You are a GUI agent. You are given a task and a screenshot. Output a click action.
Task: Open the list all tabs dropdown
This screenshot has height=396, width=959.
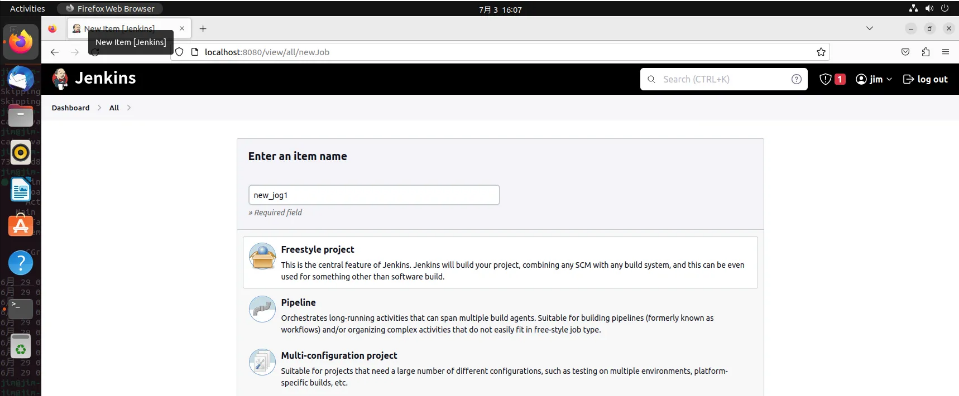click(x=870, y=29)
